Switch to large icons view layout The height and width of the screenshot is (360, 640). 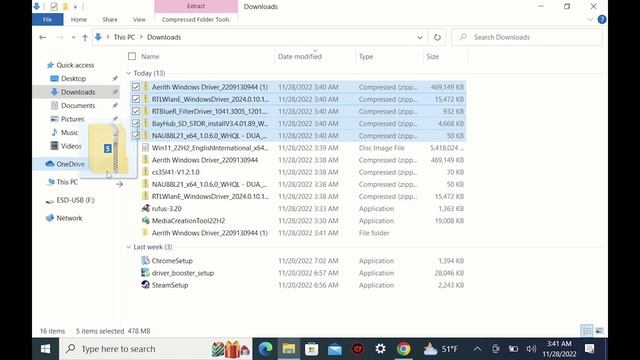tap(599, 331)
